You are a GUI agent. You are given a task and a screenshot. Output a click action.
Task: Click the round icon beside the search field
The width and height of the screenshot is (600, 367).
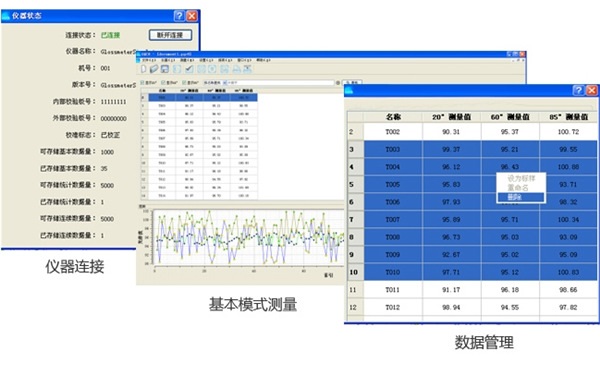coord(338,83)
